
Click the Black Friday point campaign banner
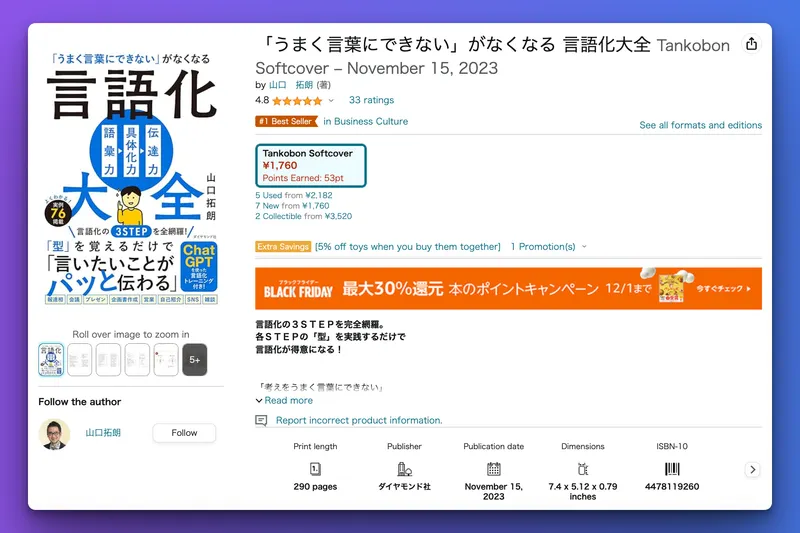508,289
